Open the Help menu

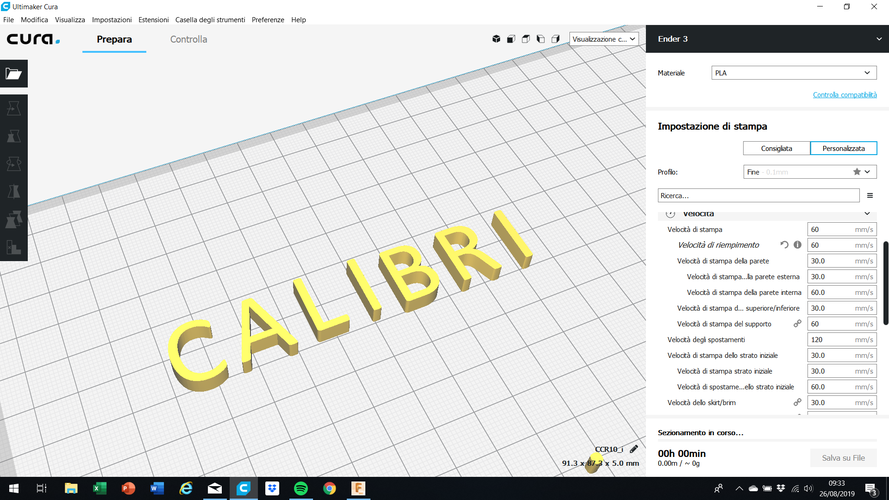298,19
